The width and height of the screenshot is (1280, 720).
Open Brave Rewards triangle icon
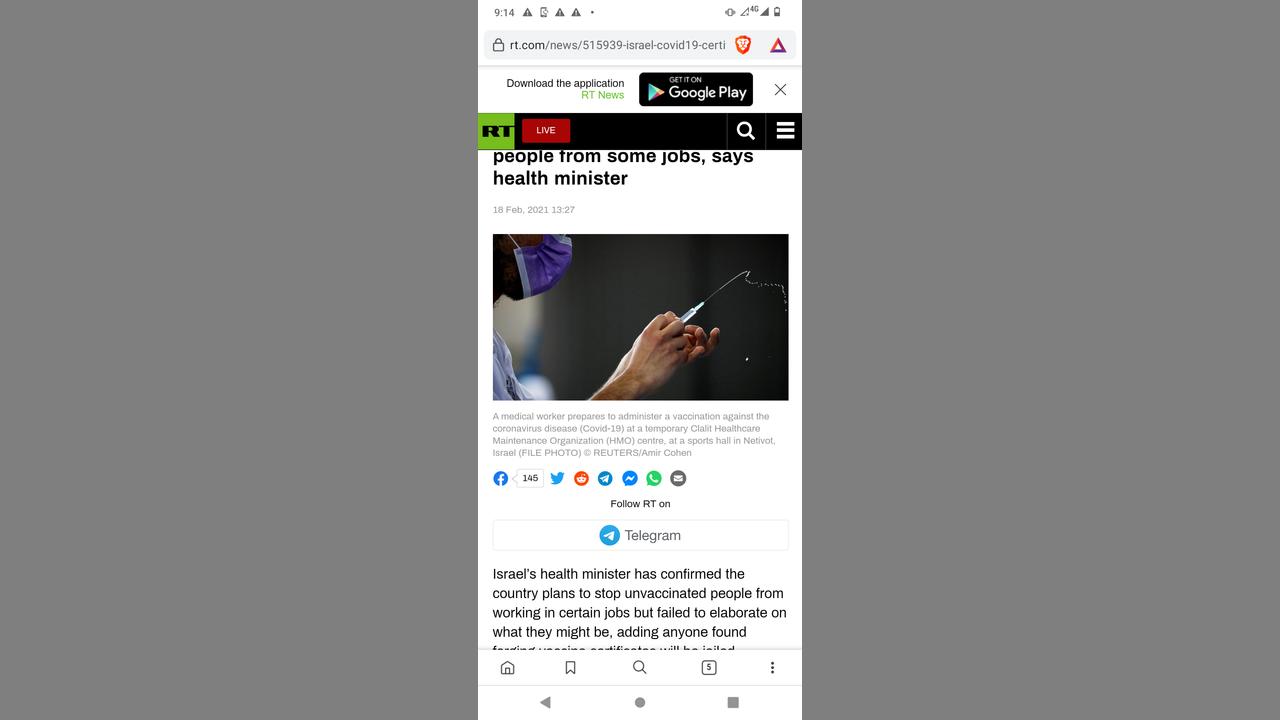[778, 45]
